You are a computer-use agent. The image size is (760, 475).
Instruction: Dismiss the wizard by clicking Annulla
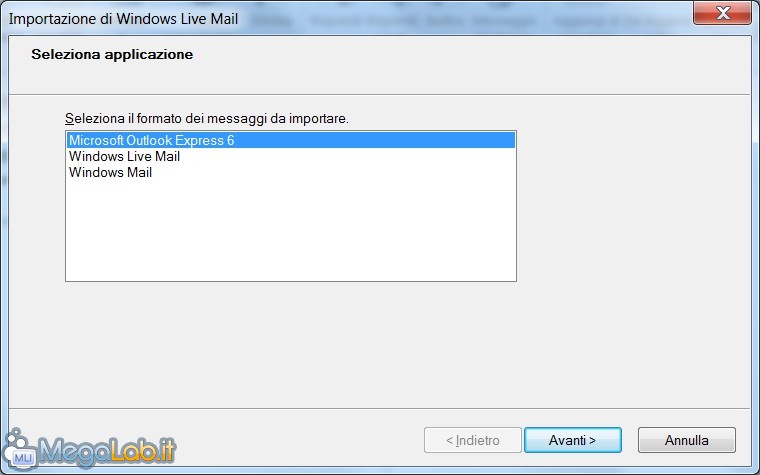click(686, 440)
